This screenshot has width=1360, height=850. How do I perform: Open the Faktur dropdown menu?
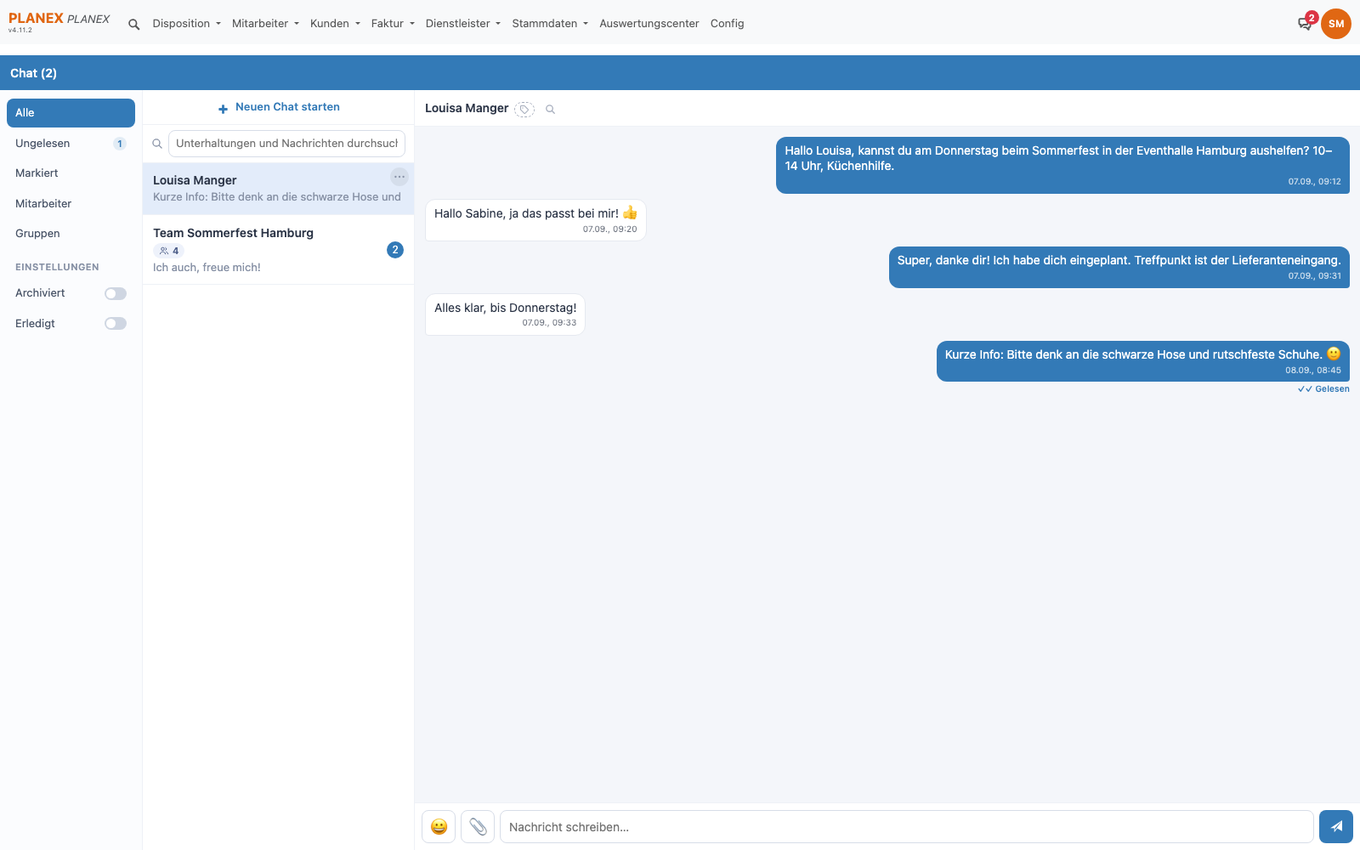(393, 24)
